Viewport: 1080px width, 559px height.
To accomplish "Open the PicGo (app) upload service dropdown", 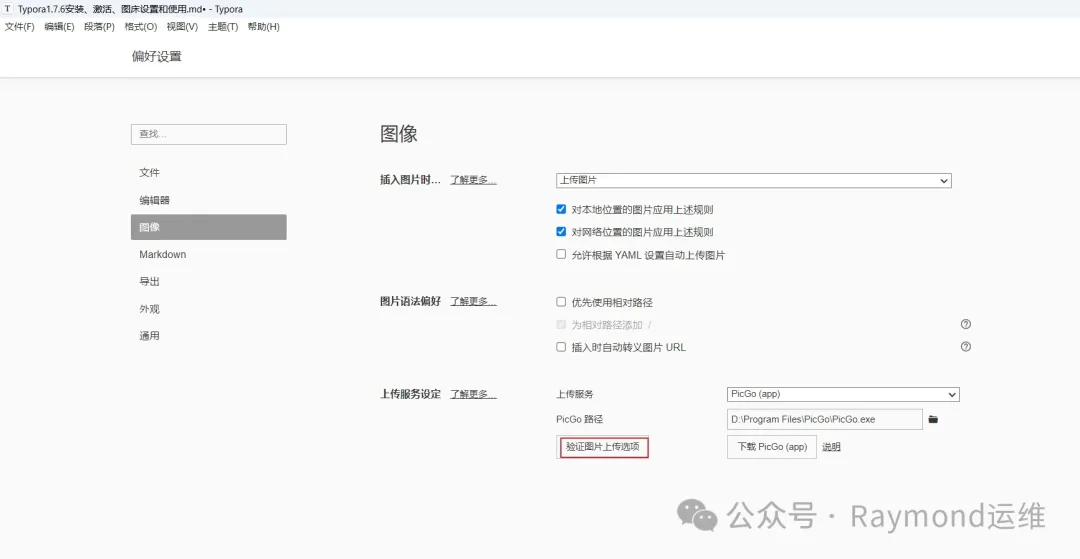I will [x=843, y=394].
